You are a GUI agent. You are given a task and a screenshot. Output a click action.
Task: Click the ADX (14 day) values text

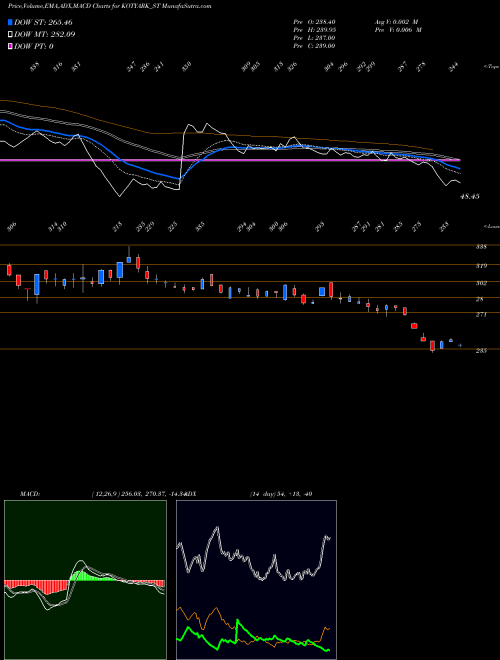click(281, 494)
